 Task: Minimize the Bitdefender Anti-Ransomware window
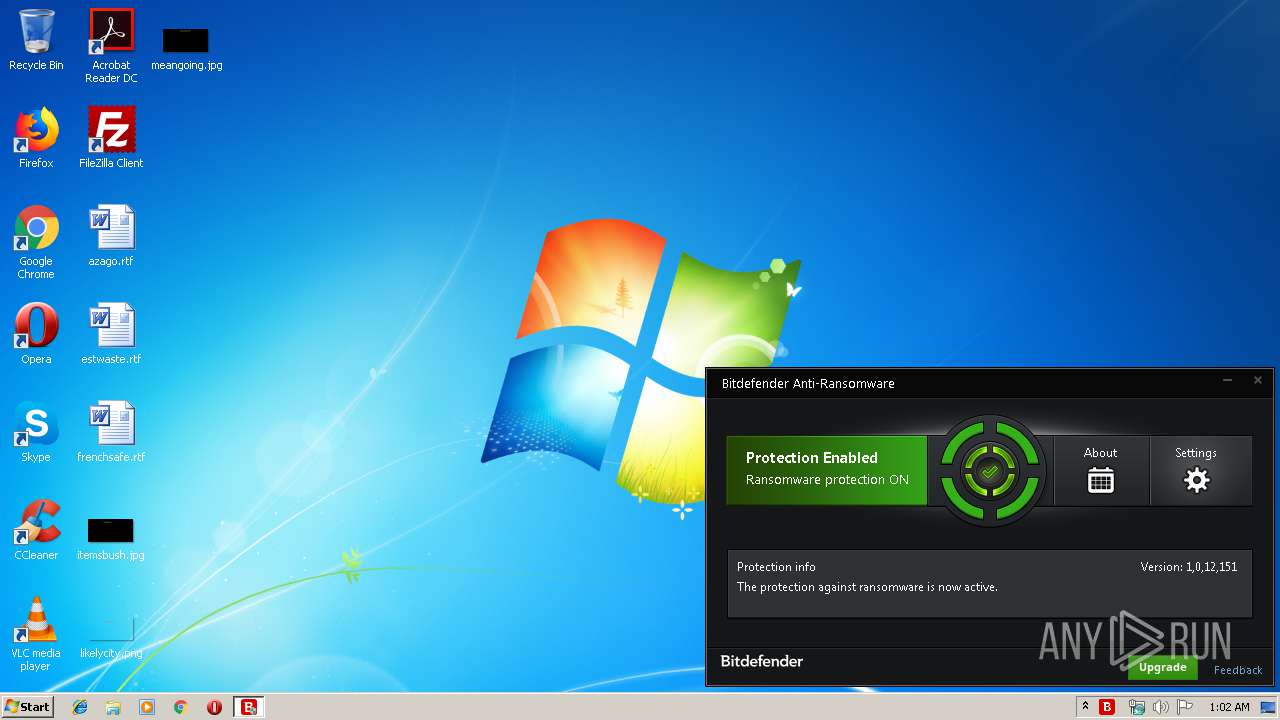coord(1228,380)
